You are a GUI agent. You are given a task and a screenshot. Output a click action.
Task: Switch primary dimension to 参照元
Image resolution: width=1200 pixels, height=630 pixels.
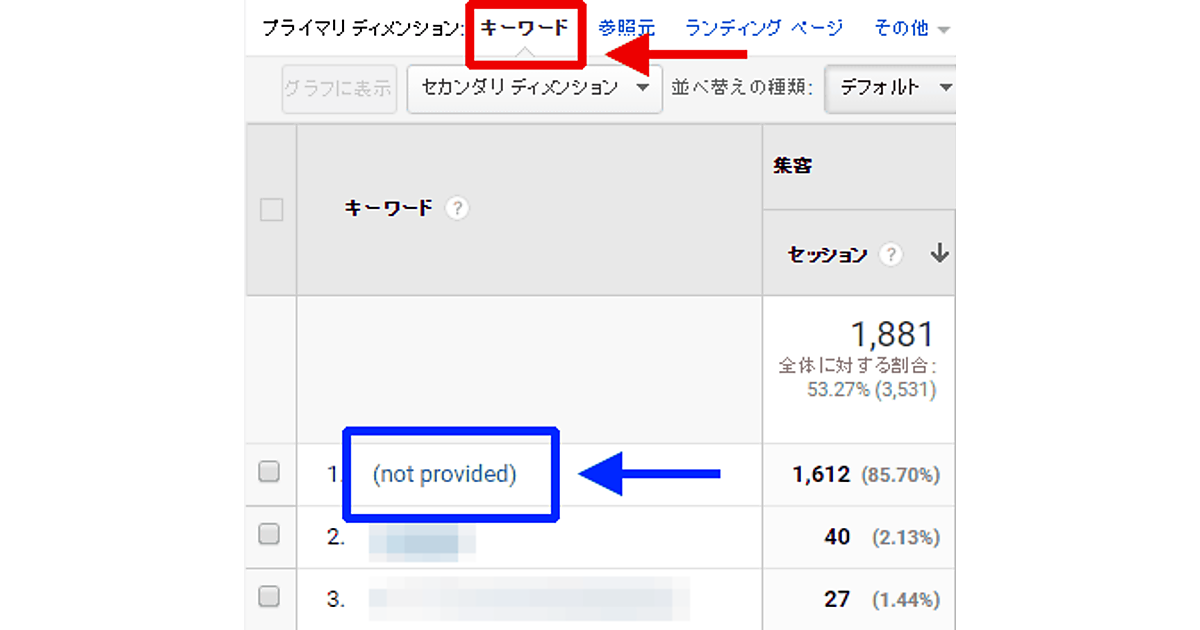(x=626, y=28)
